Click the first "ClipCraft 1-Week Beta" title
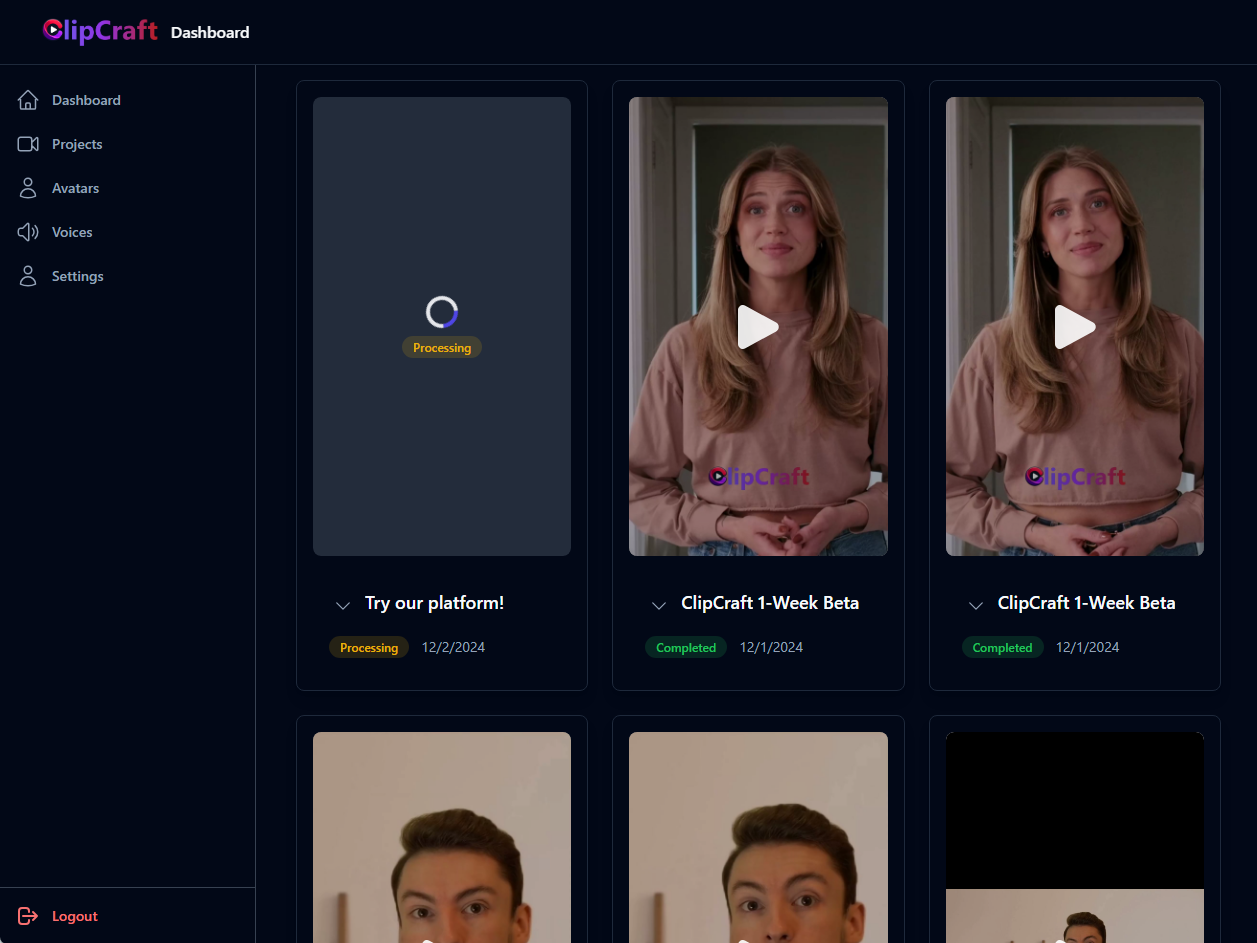This screenshot has height=943, width=1257. [770, 603]
